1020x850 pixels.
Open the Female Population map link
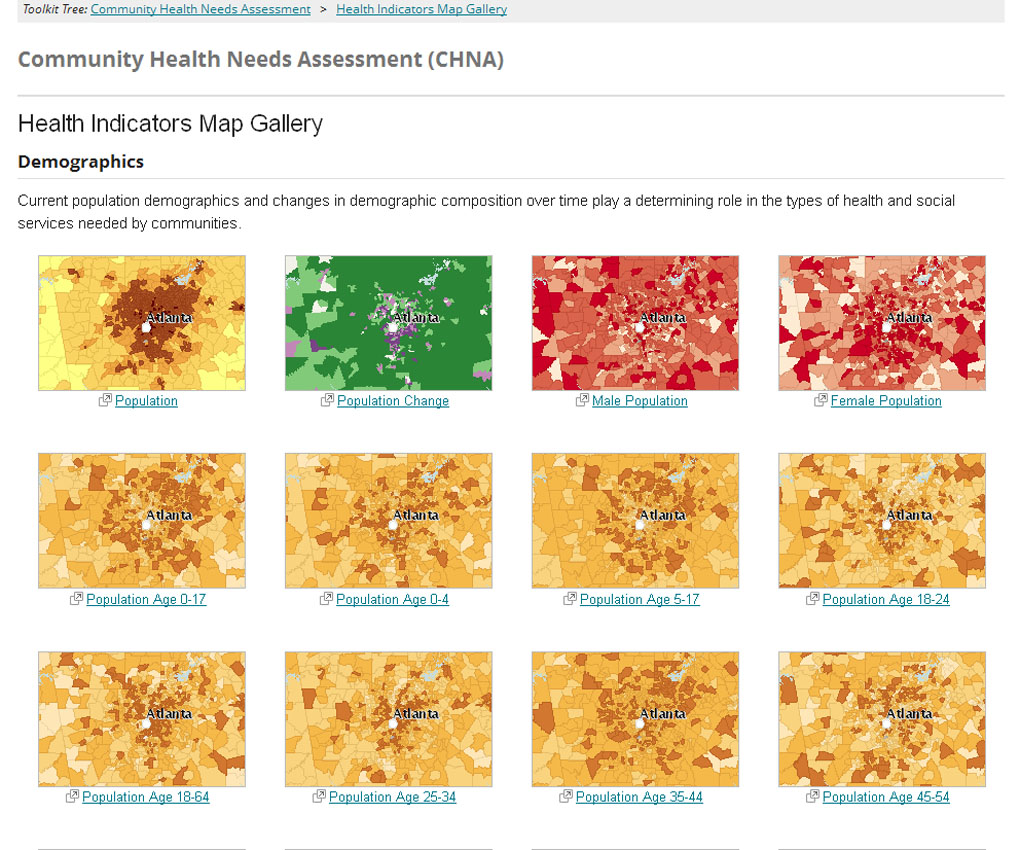pos(886,400)
